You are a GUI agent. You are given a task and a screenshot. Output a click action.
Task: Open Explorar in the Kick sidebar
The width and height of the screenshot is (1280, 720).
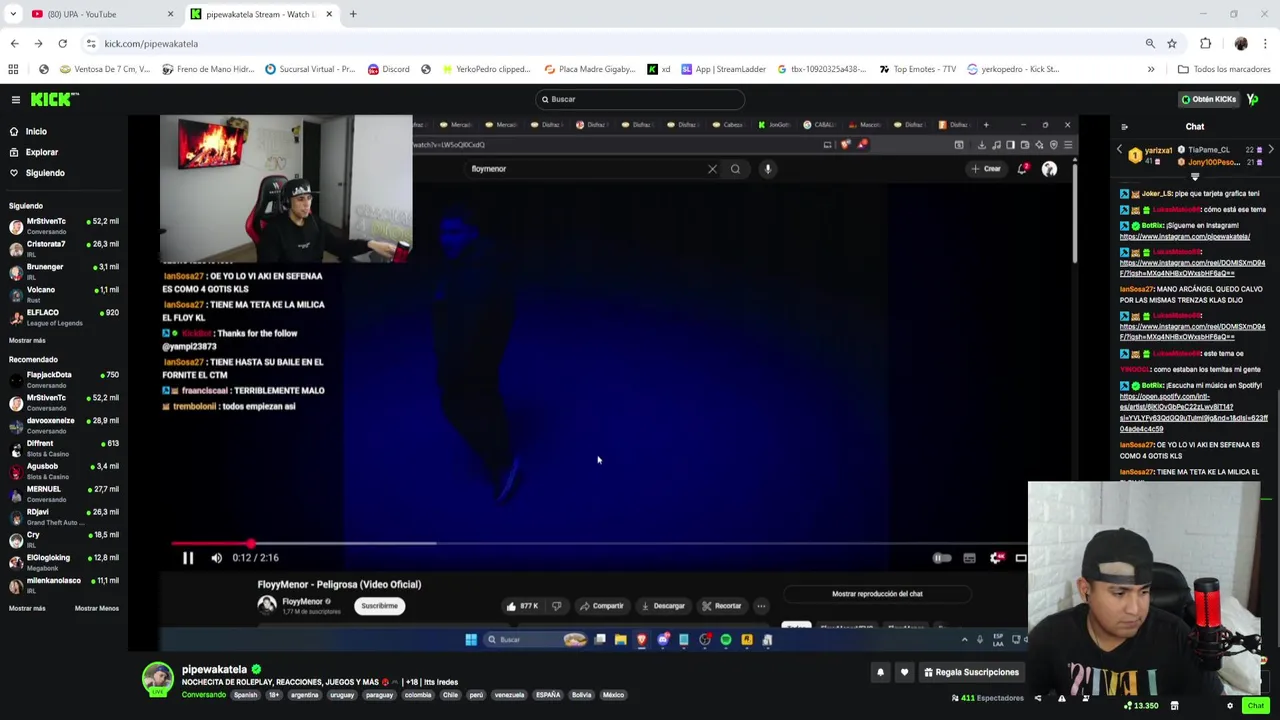pos(42,152)
